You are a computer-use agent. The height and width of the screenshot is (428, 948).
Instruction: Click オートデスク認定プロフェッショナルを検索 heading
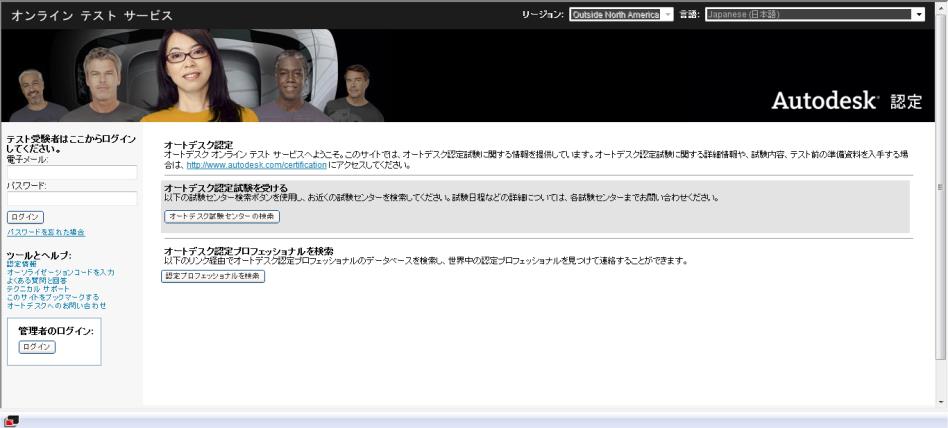click(249, 251)
